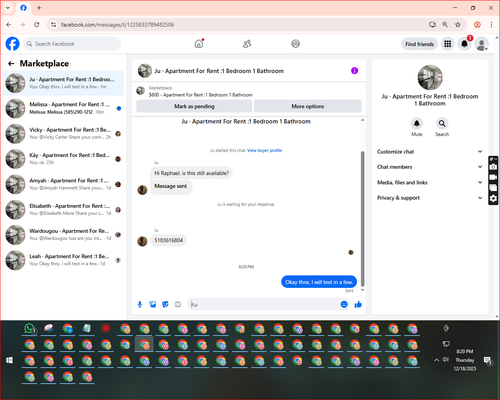Click the chat scrollbar thumb
The height and width of the screenshot is (400, 500).
coord(363,218)
